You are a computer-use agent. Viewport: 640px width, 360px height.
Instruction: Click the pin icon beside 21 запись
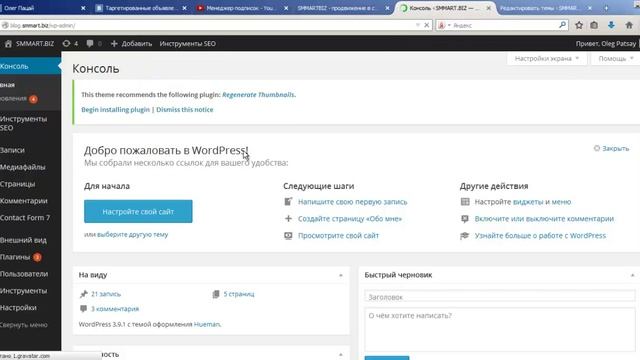click(84, 294)
